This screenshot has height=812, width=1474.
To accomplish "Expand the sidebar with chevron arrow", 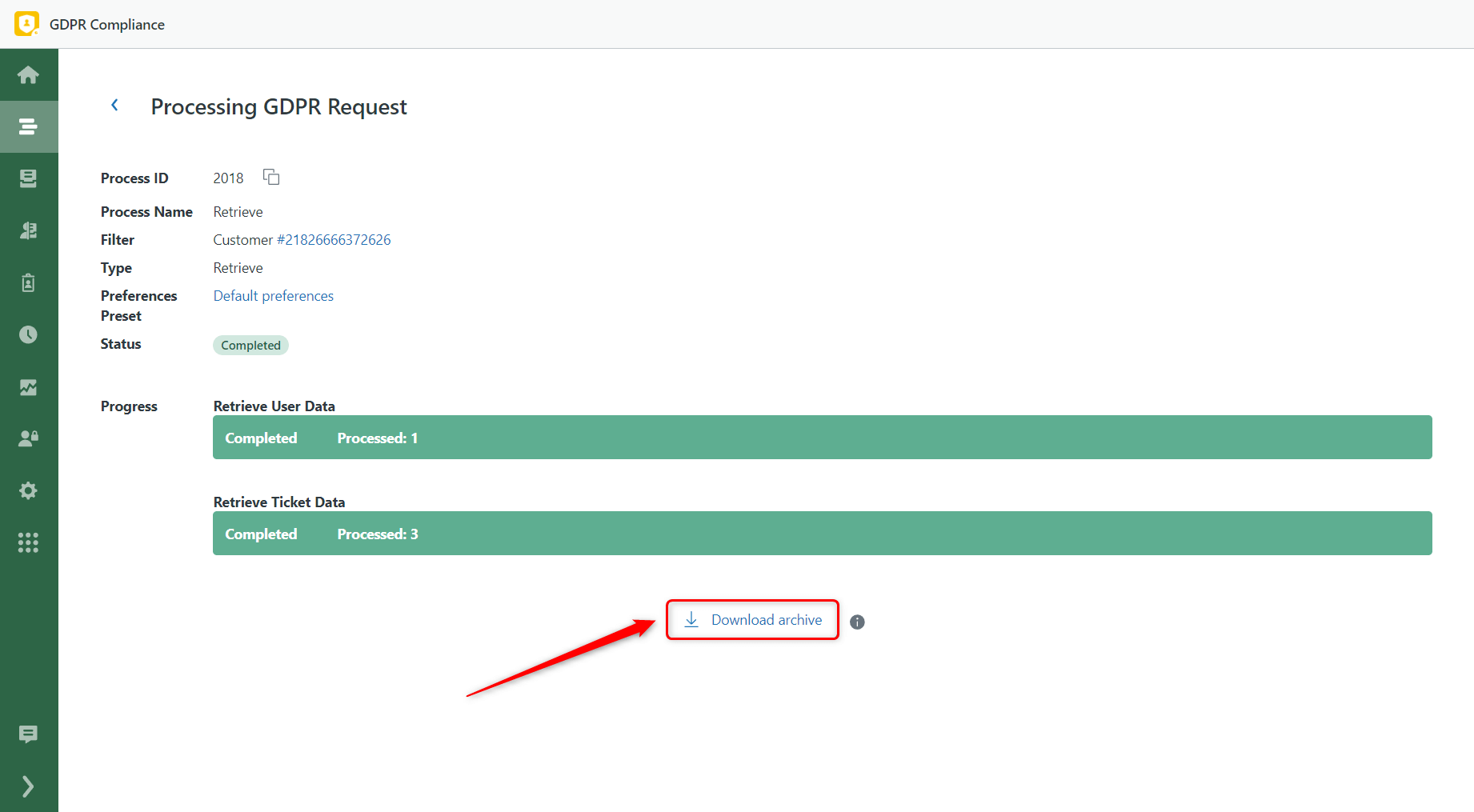I will click(28, 786).
